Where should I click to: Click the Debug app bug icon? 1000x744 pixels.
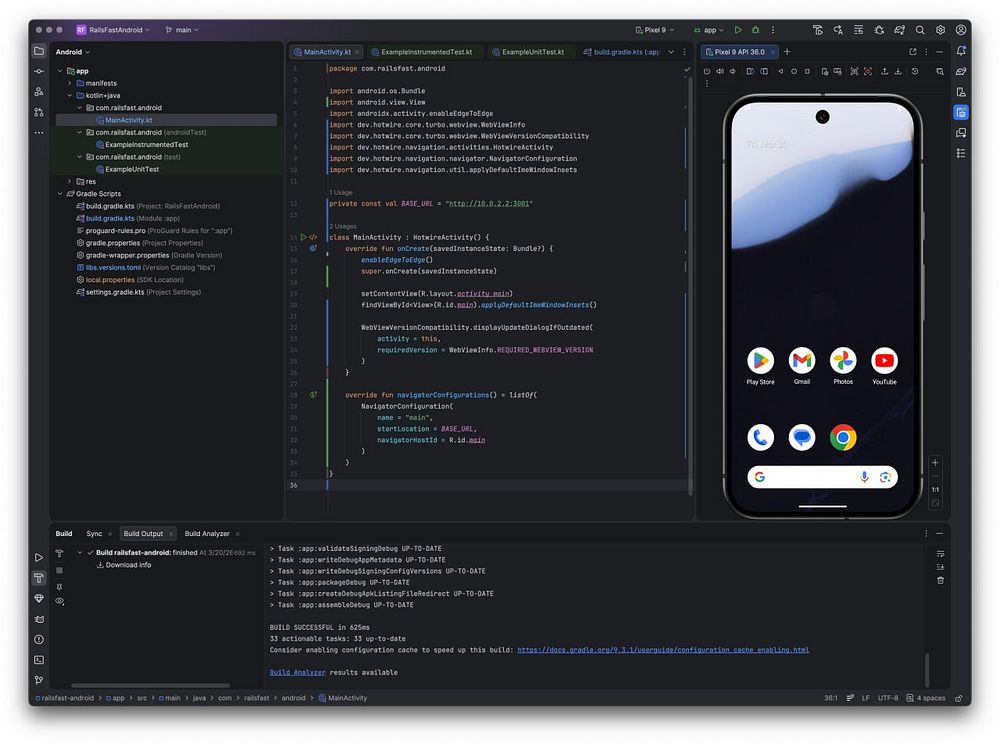tap(755, 30)
